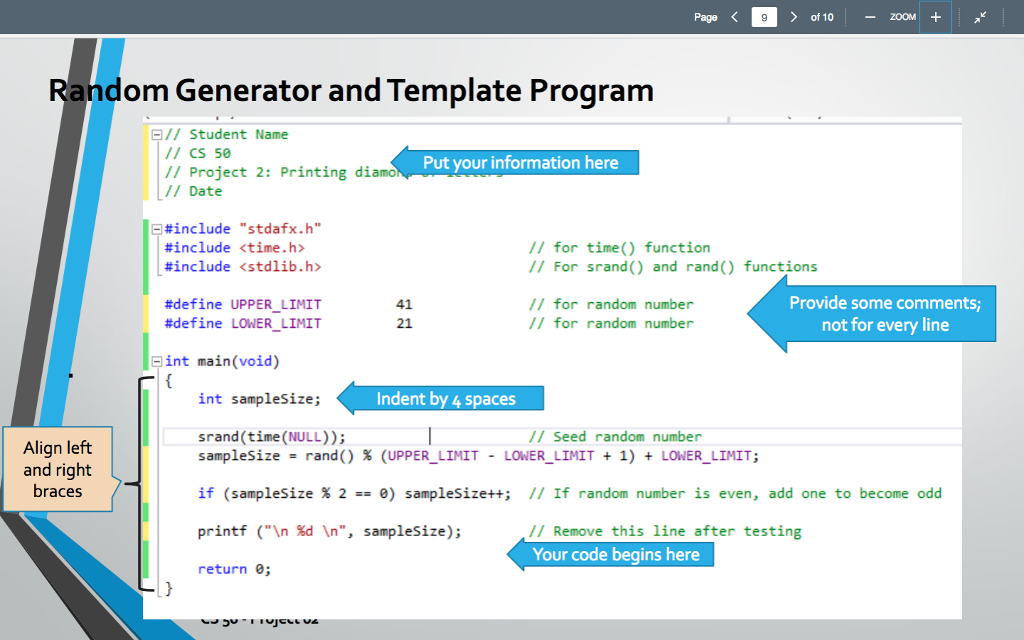Click the "if (sampleSize % 2 == 0)" statement
1024x640 pixels.
[x=355, y=494]
